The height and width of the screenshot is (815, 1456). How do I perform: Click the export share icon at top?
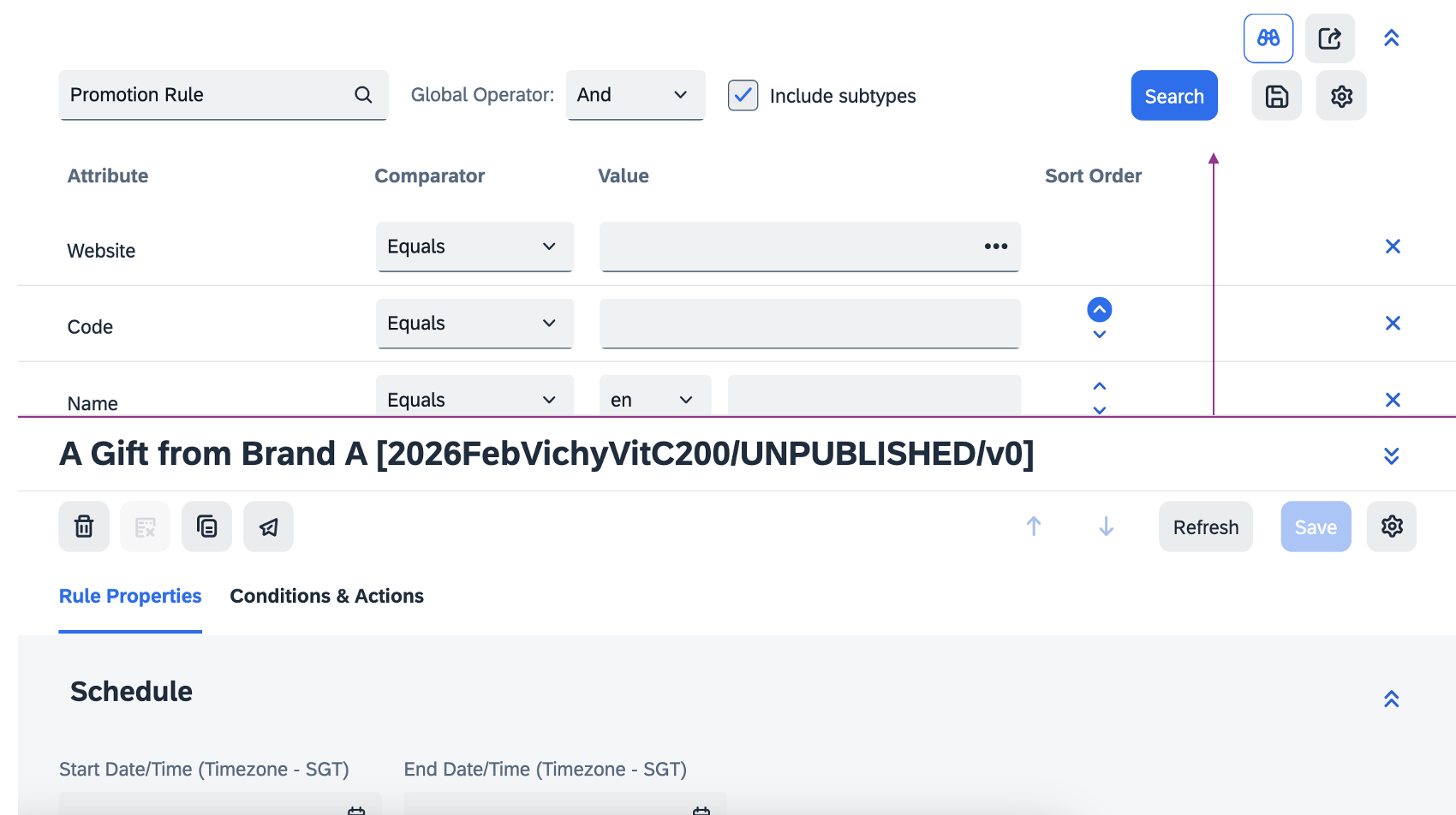tap(1329, 39)
